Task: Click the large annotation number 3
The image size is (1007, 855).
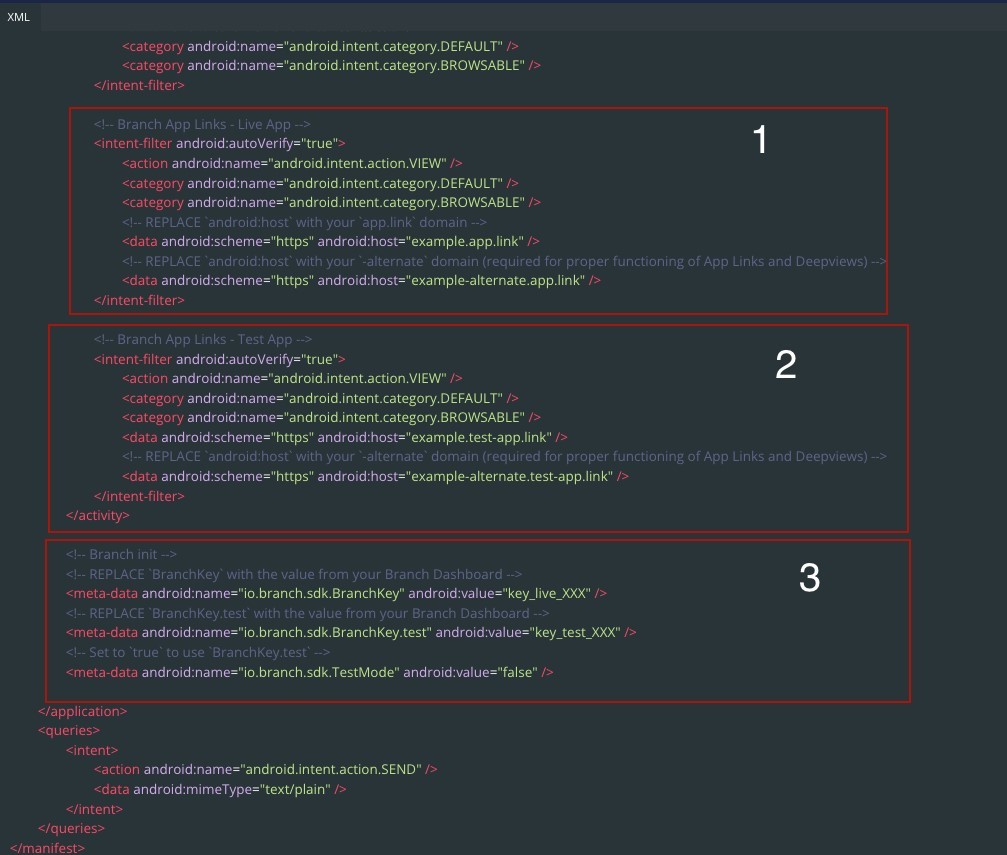Action: (x=809, y=577)
